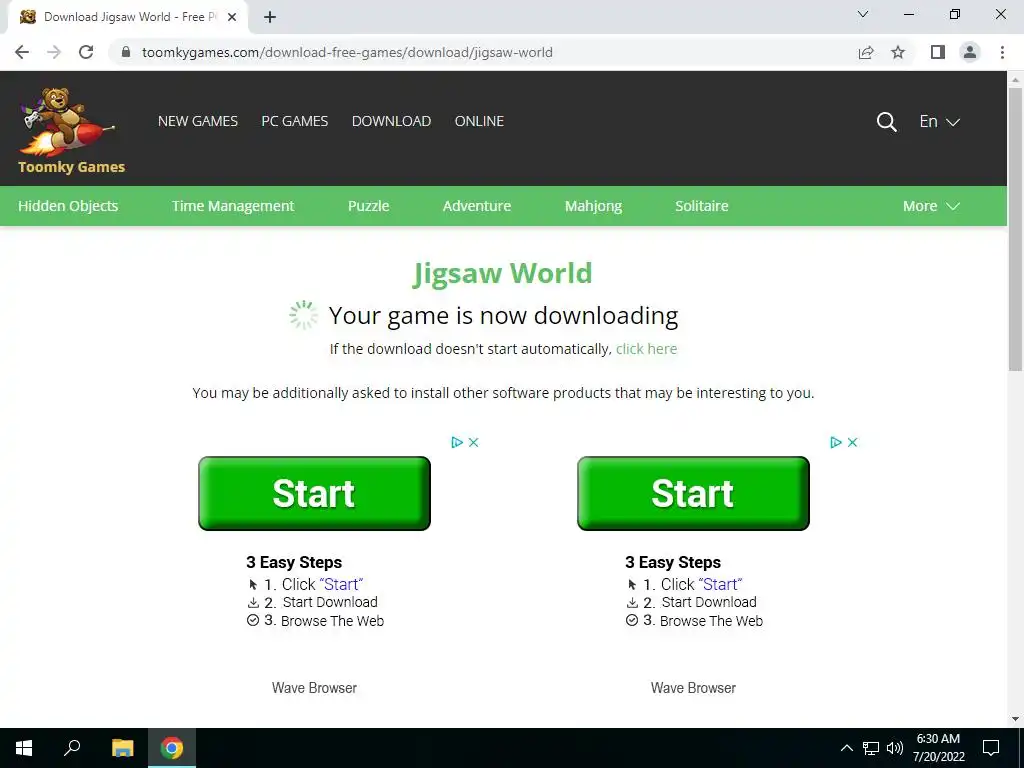Click "Start" link in right ad steps
This screenshot has height=768, width=1024.
tap(720, 584)
